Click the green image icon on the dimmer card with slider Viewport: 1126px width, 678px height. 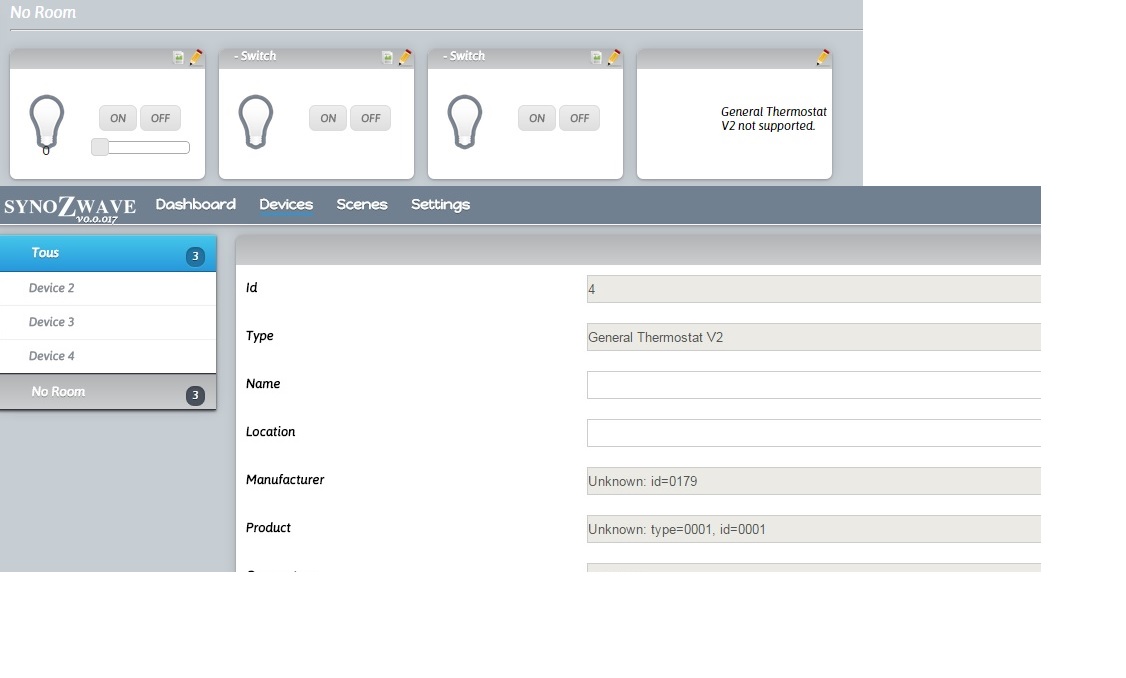178,57
